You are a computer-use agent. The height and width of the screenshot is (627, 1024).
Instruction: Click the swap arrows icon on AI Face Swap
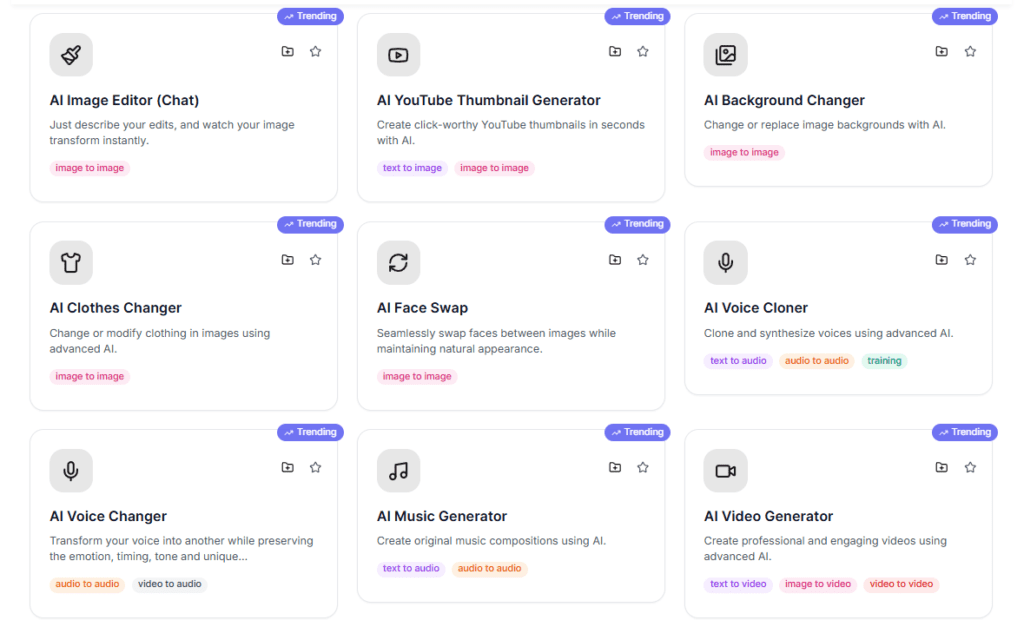tap(398, 263)
